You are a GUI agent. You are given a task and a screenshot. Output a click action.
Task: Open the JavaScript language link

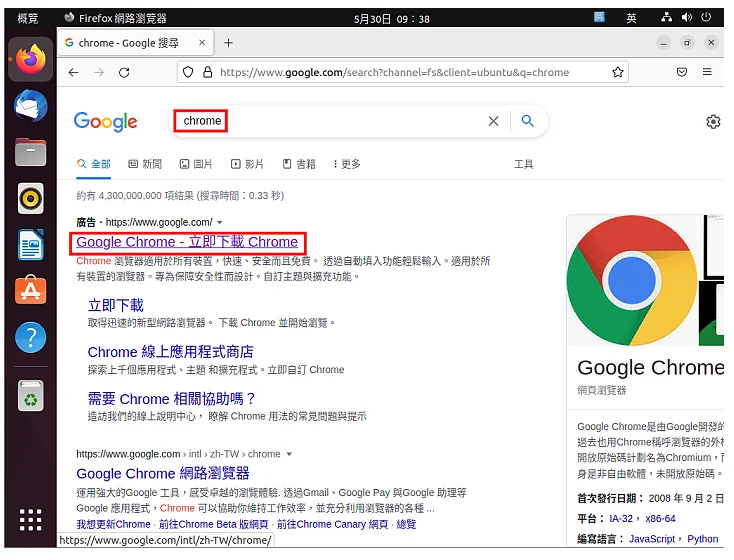652,539
